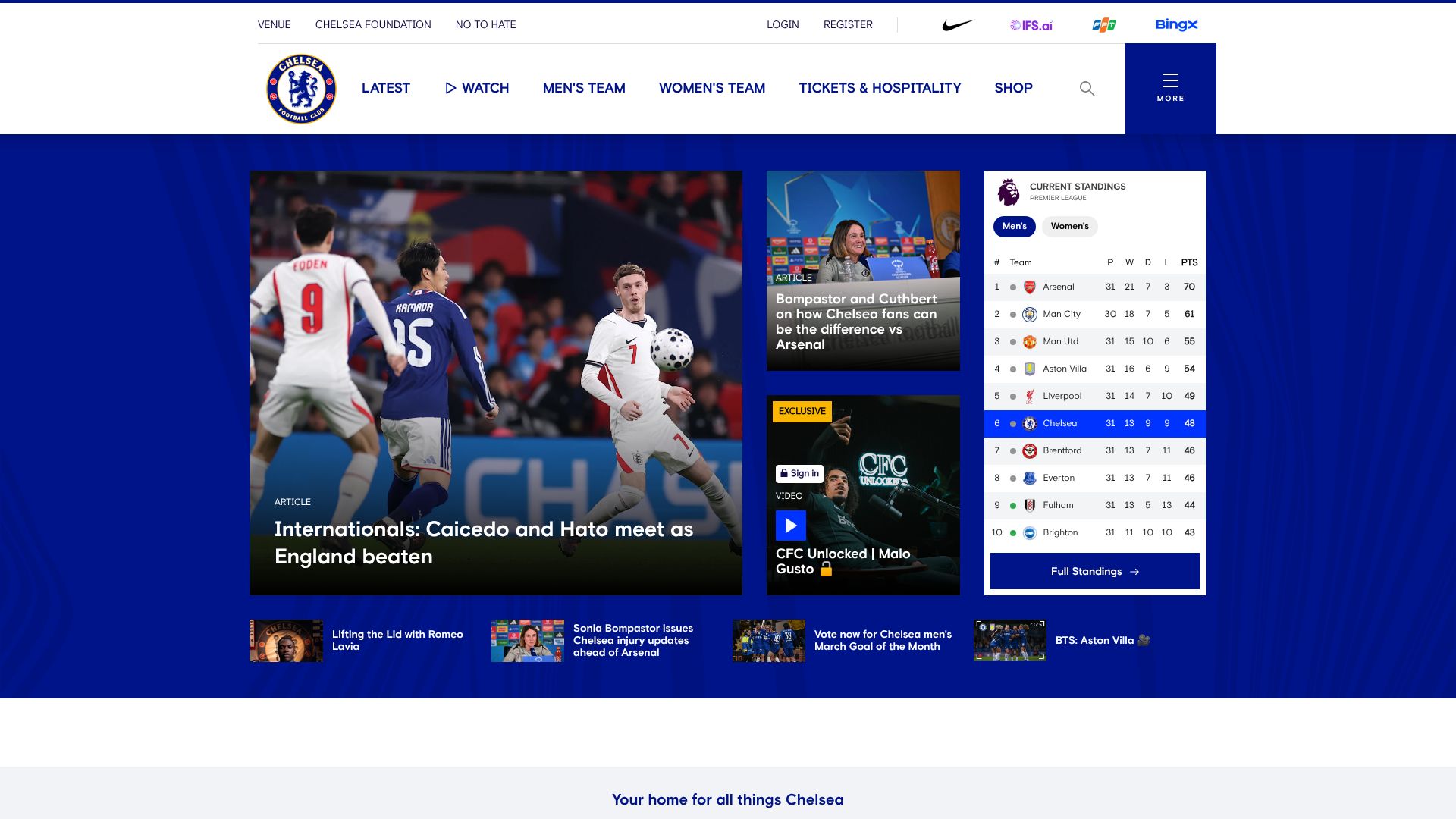Click Sign in on exclusive video
Viewport: 1456px width, 819px height.
click(x=799, y=473)
